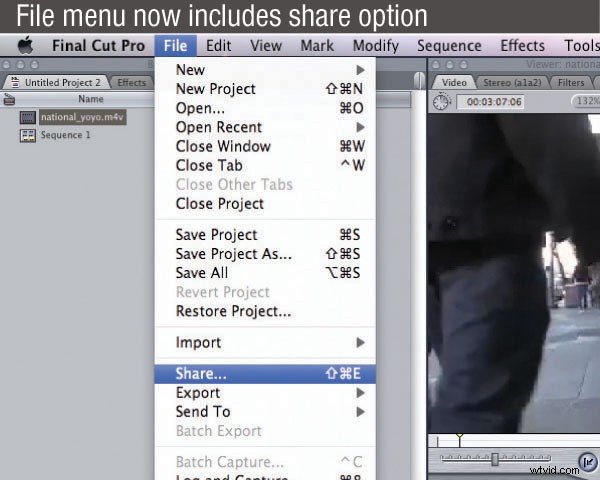The image size is (600, 480).
Task: Open the Final Cut Pro application menu
Action: point(98,46)
